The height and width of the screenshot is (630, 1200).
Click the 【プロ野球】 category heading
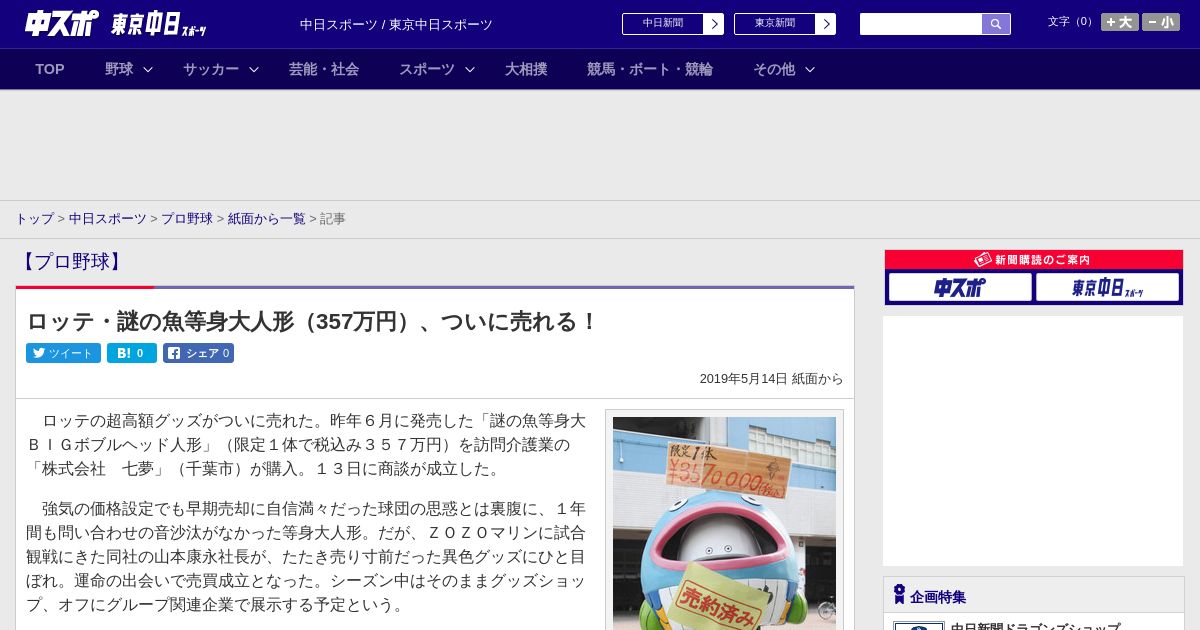click(71, 261)
